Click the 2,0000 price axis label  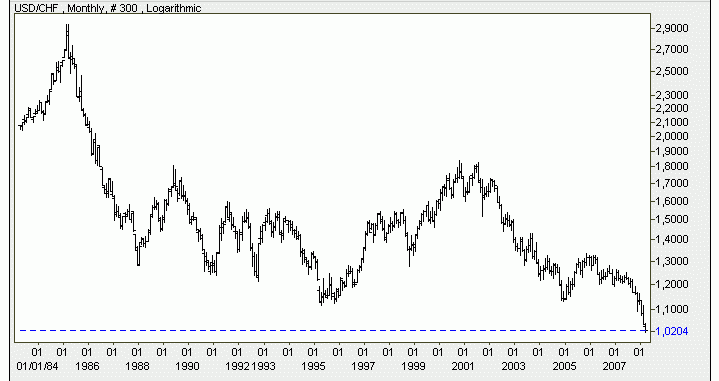pos(672,137)
